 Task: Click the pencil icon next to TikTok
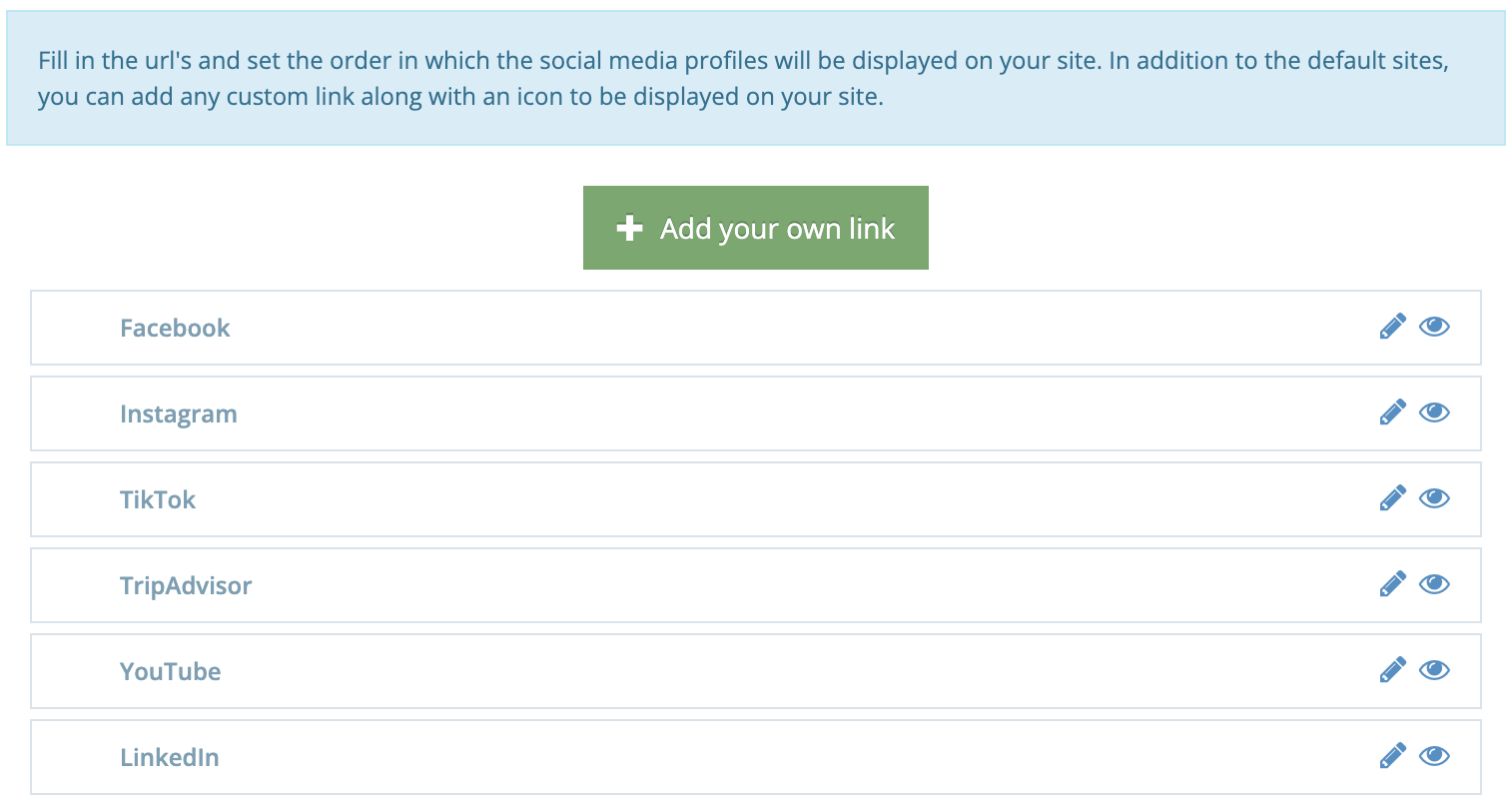click(1392, 497)
